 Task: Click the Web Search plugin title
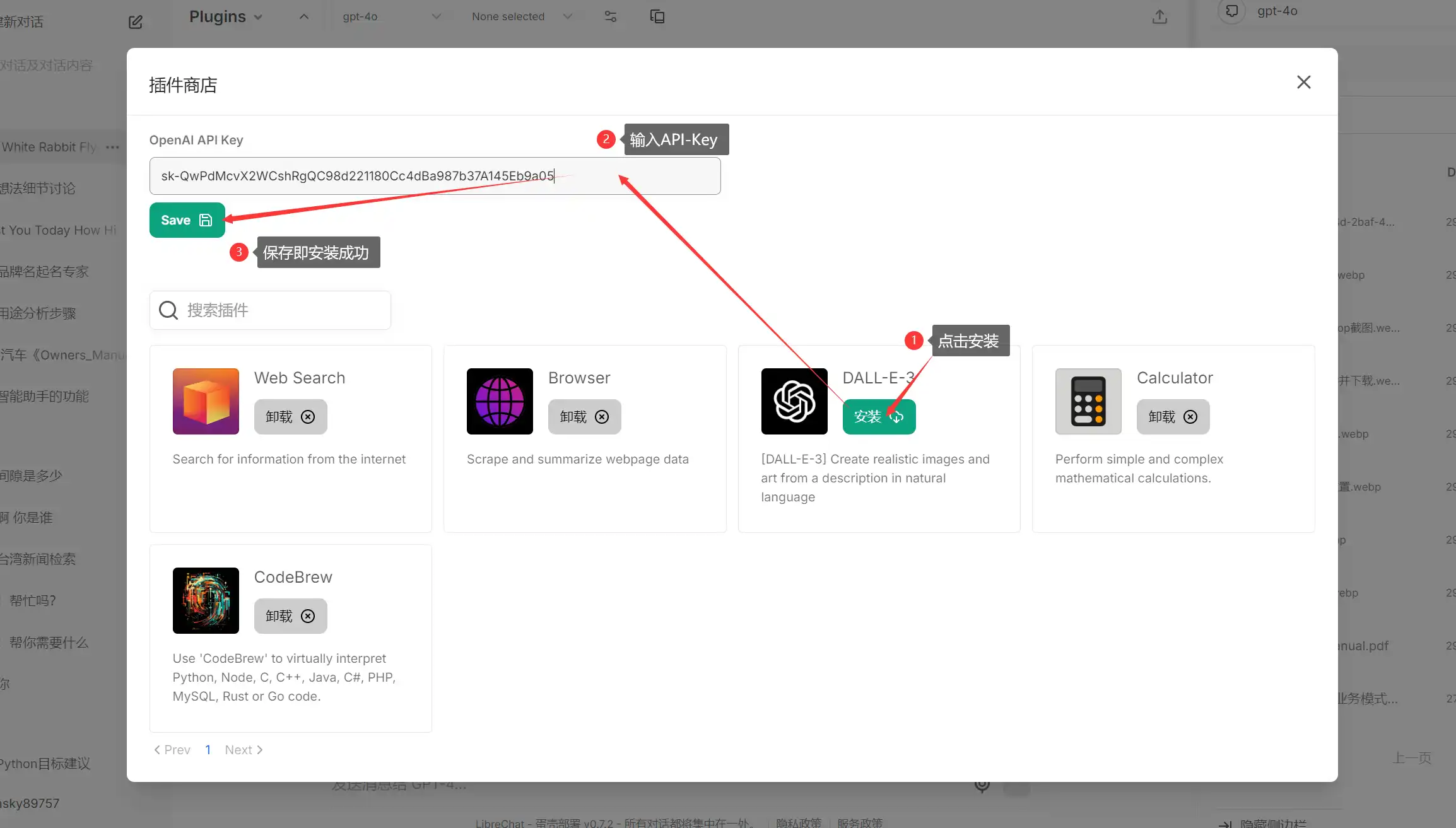(300, 378)
